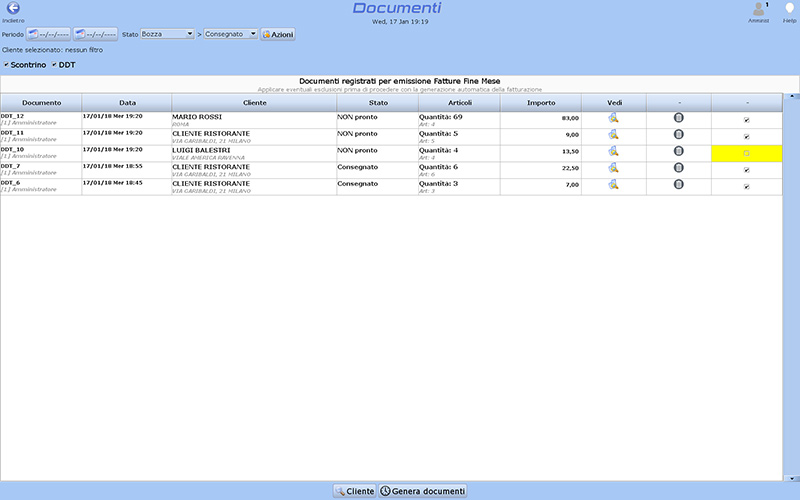Viewport: 800px width, 500px height.
Task: Click the Azioni button
Action: (278, 34)
